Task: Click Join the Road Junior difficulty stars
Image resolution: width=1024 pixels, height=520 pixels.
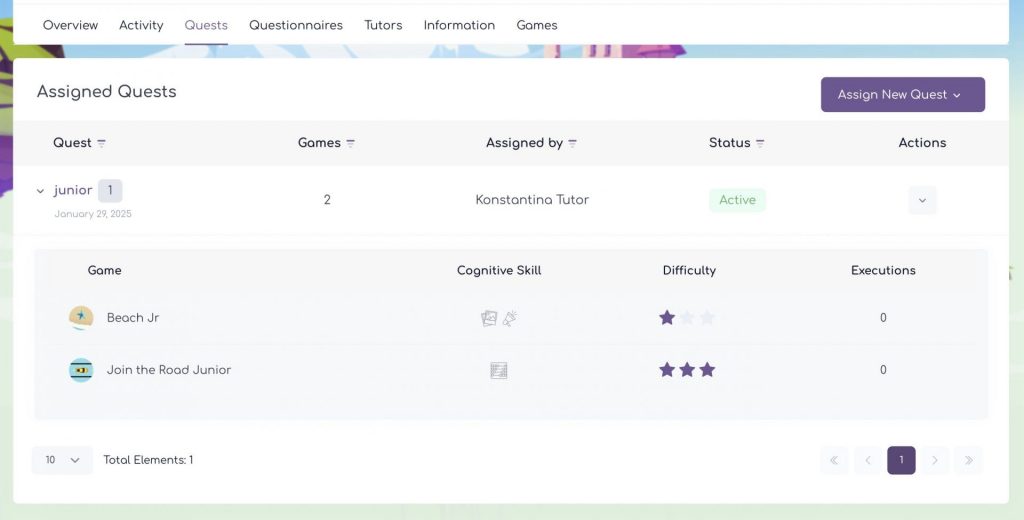Action: [x=687, y=370]
